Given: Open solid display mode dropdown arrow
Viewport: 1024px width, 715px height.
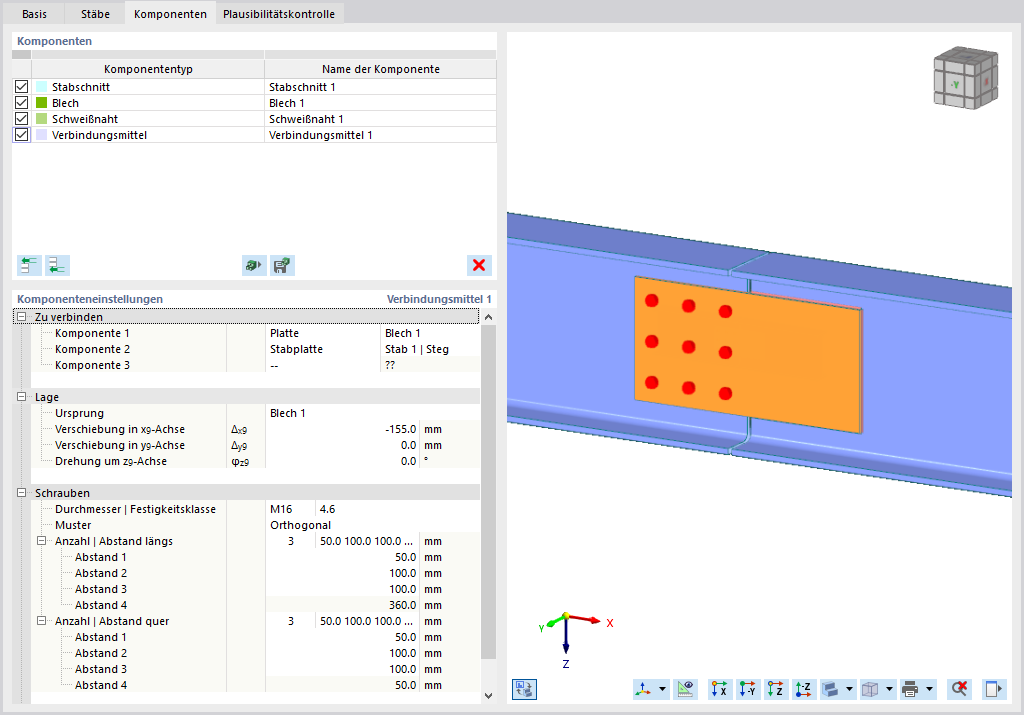Looking at the screenshot, I should [x=850, y=689].
